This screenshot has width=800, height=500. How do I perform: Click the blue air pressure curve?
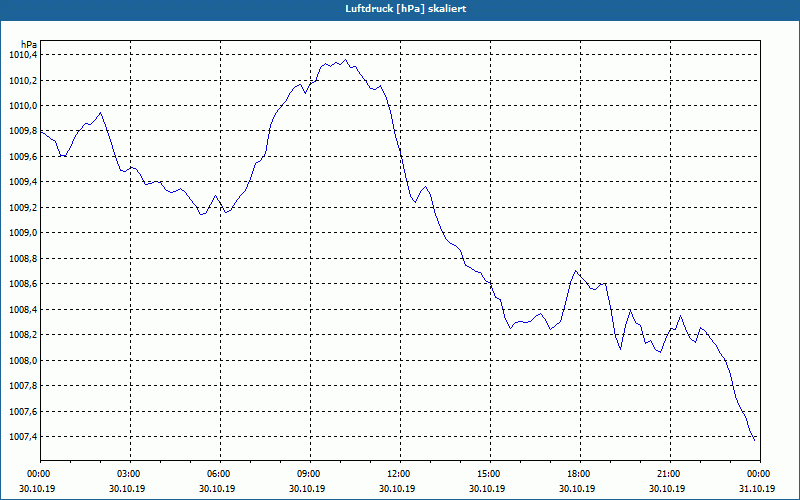pos(401,152)
